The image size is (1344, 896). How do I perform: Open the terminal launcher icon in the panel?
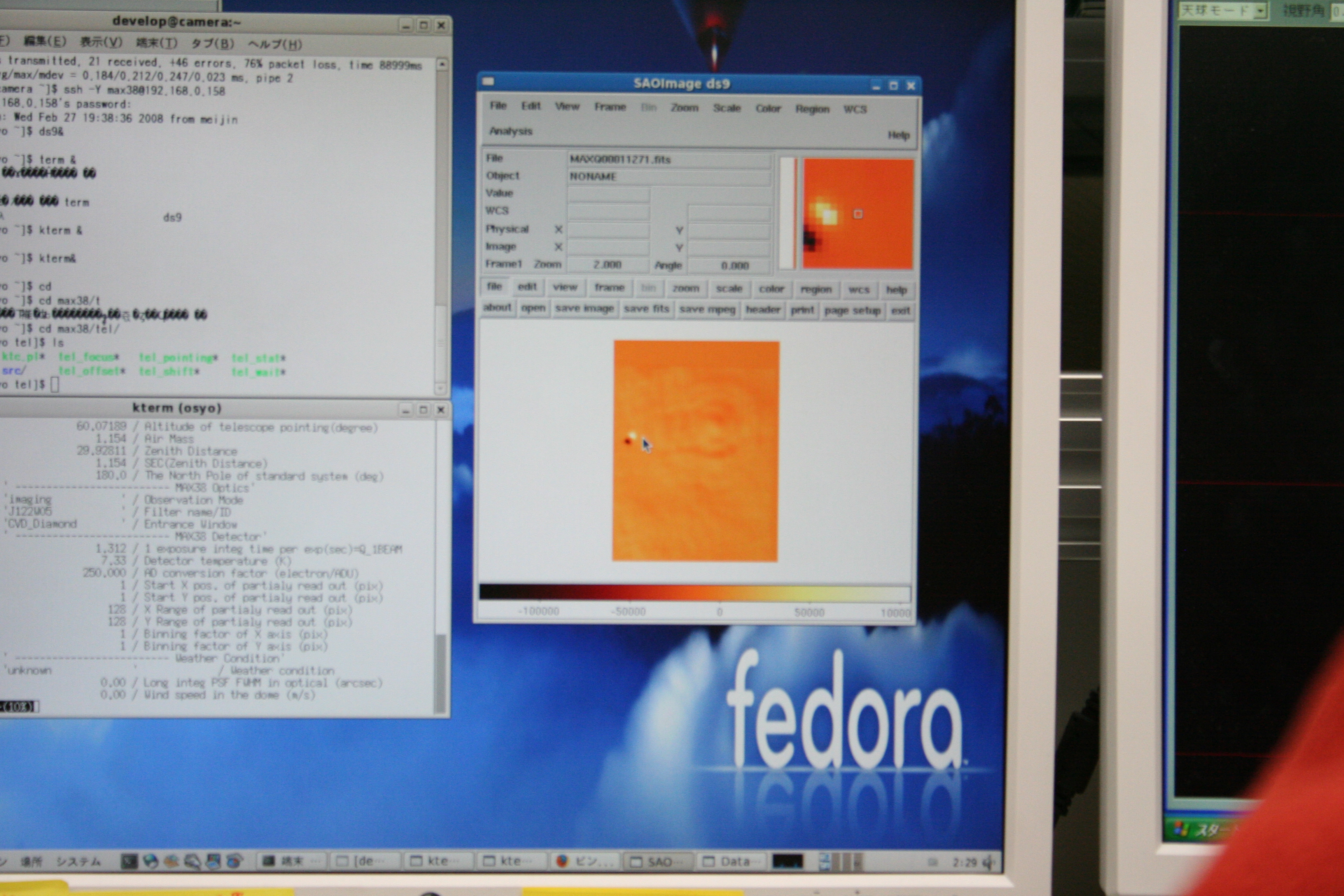coord(129,861)
